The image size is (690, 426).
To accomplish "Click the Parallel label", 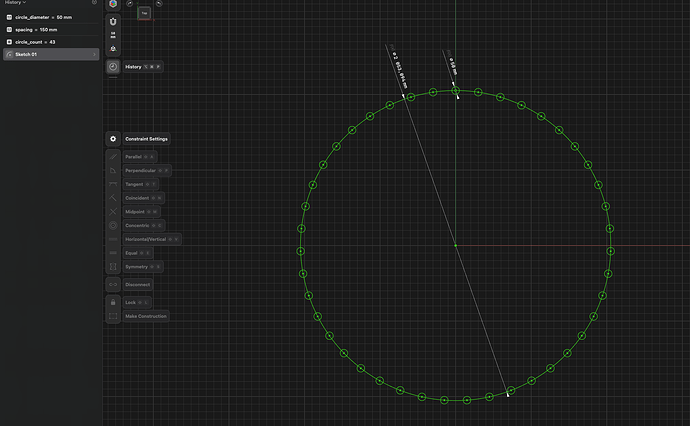I will click(133, 157).
